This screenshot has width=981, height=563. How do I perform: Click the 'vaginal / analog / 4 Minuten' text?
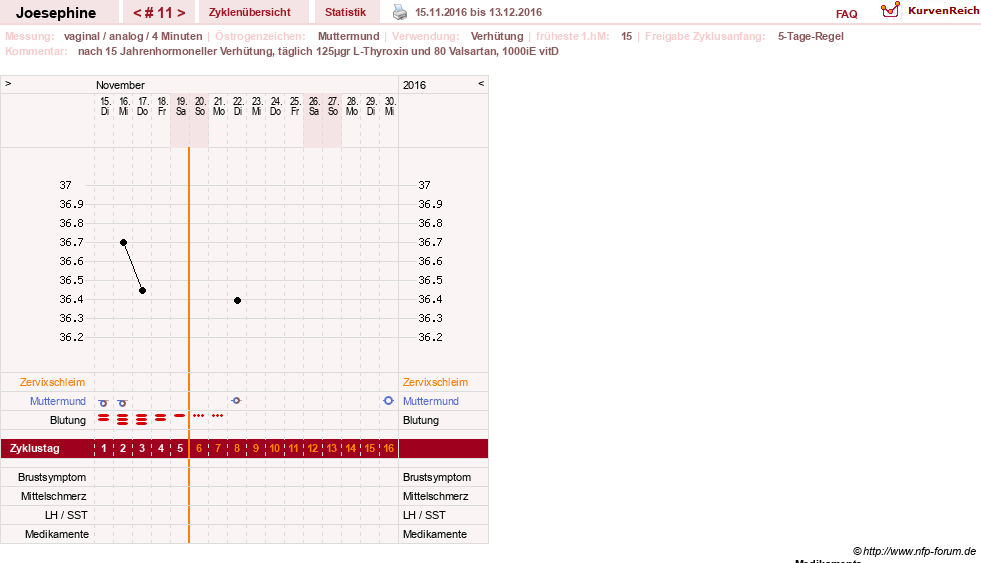click(133, 36)
